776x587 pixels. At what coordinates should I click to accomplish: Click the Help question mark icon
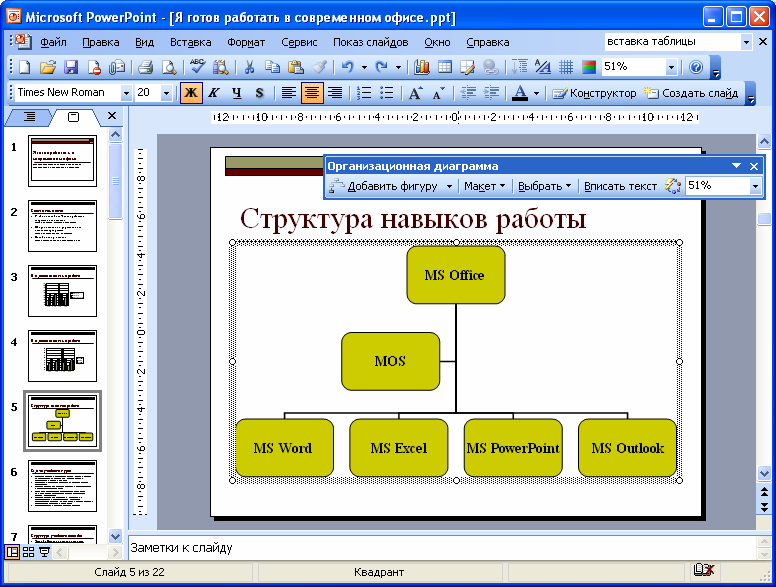pyautogui.click(x=696, y=67)
